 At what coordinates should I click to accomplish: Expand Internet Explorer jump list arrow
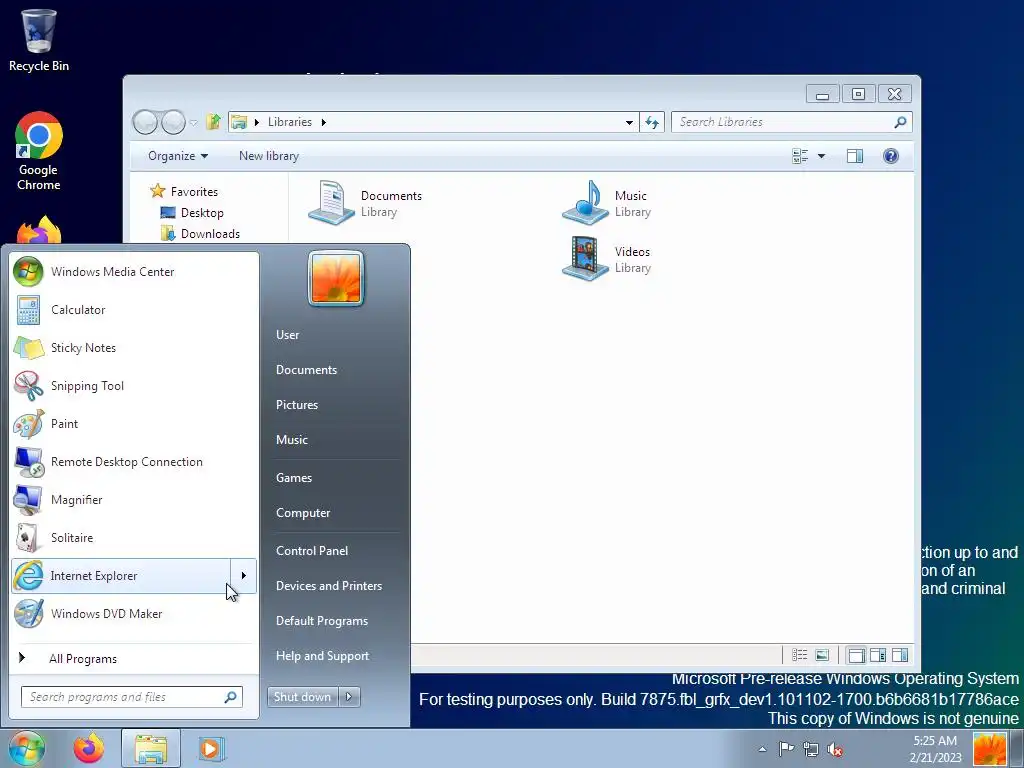(x=244, y=575)
